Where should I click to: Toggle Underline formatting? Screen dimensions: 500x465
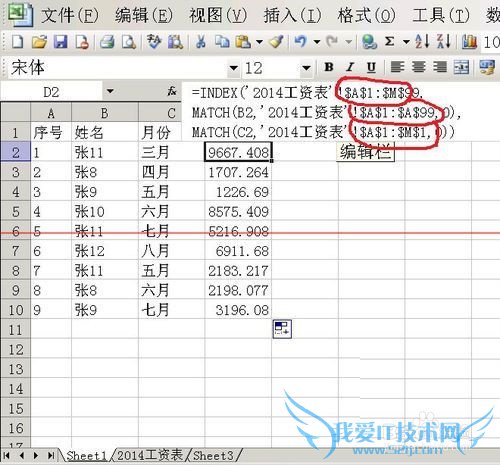[371, 67]
